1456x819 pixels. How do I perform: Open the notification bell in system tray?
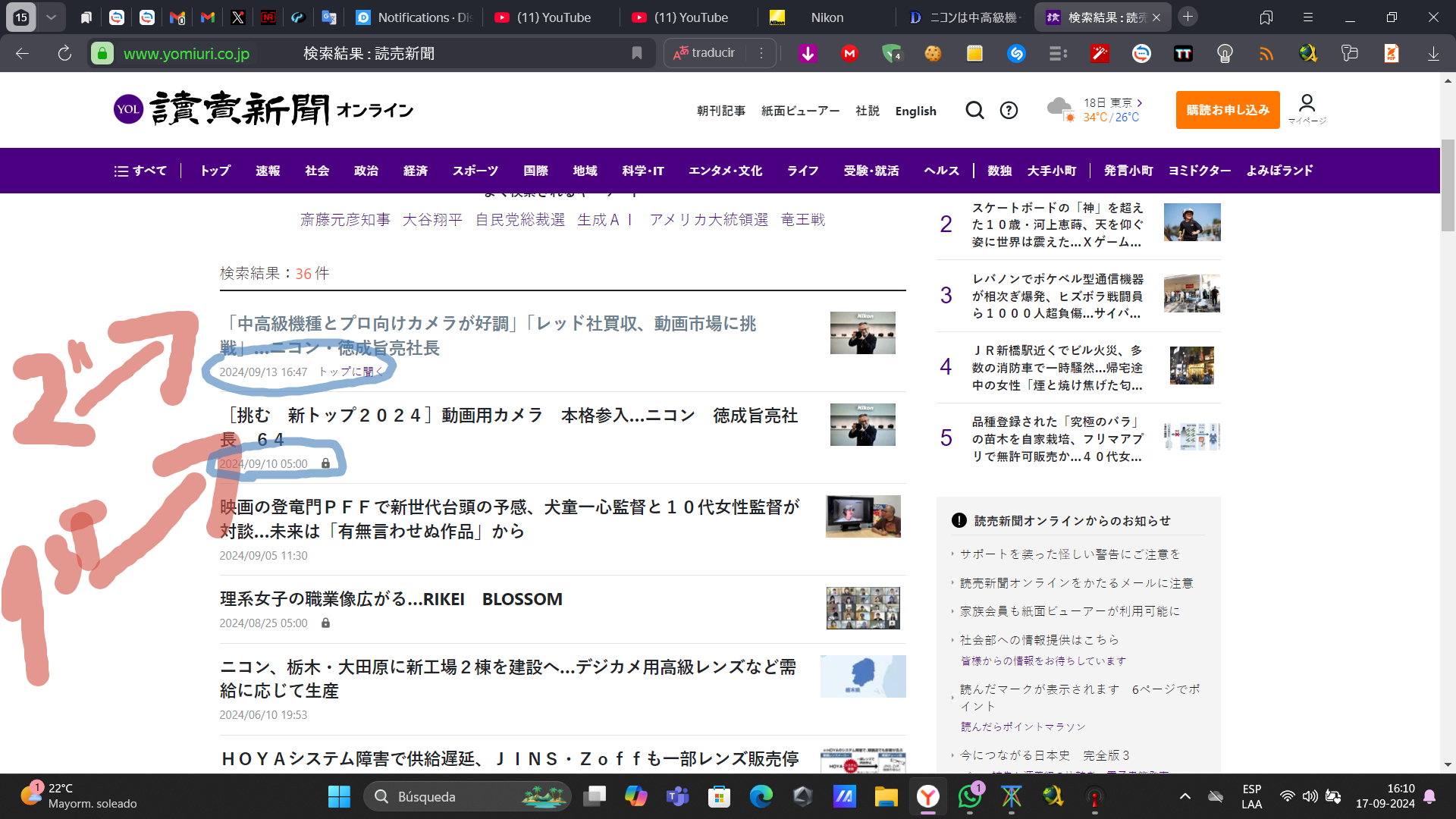tap(1429, 796)
